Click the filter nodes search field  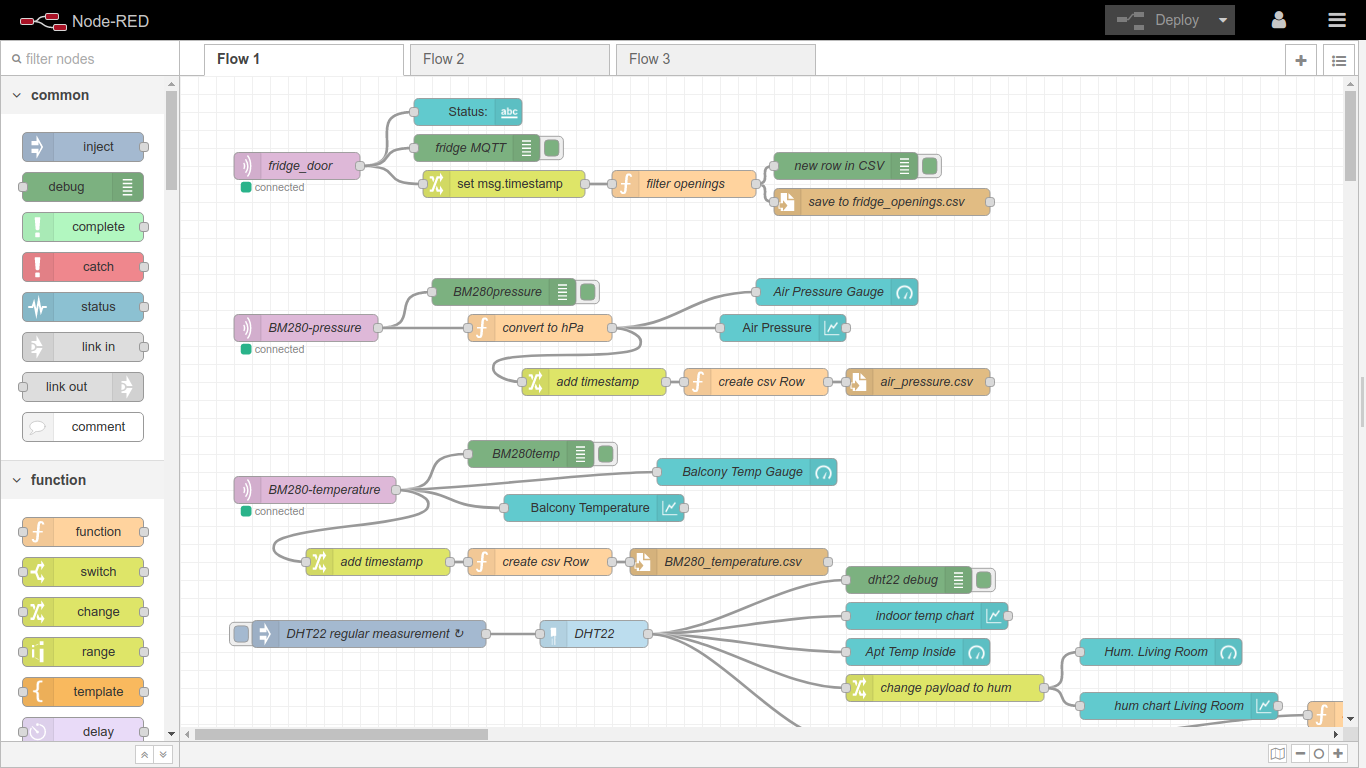tap(90, 59)
